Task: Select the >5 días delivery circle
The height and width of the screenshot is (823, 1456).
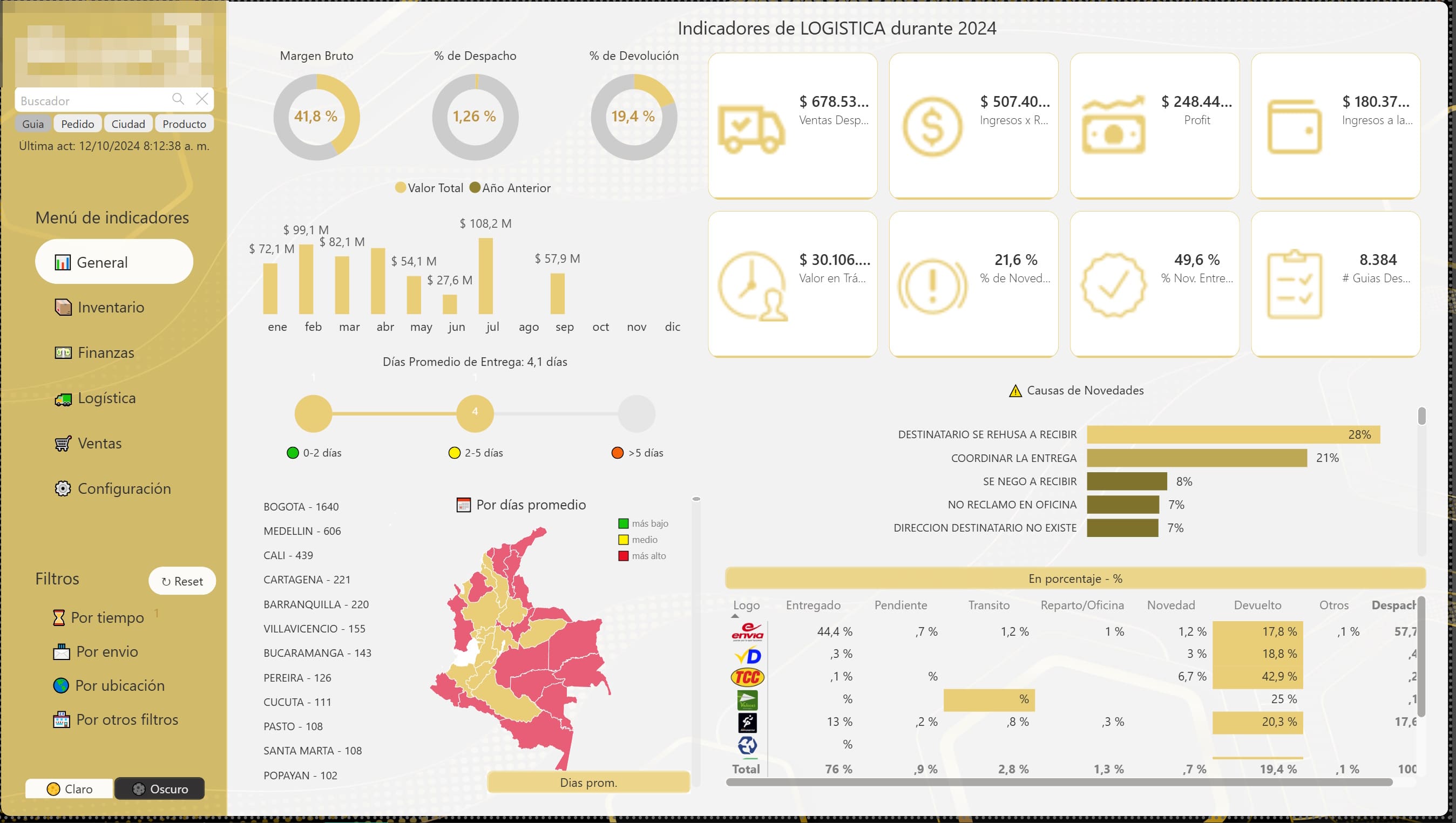Action: 636,413
